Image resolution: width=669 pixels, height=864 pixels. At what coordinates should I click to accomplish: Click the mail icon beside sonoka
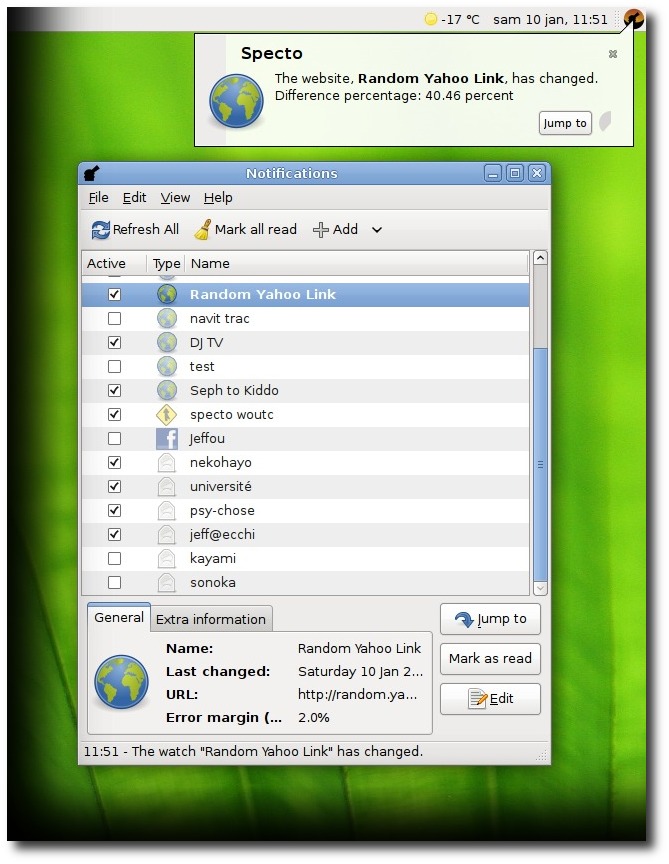pos(167,582)
